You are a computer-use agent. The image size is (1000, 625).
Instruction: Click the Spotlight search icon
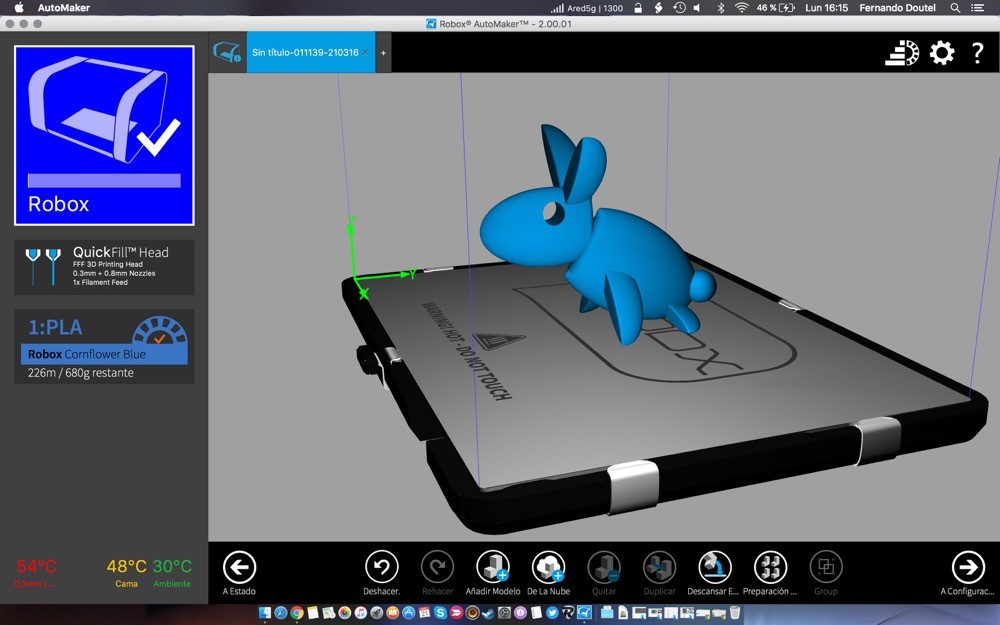click(955, 8)
